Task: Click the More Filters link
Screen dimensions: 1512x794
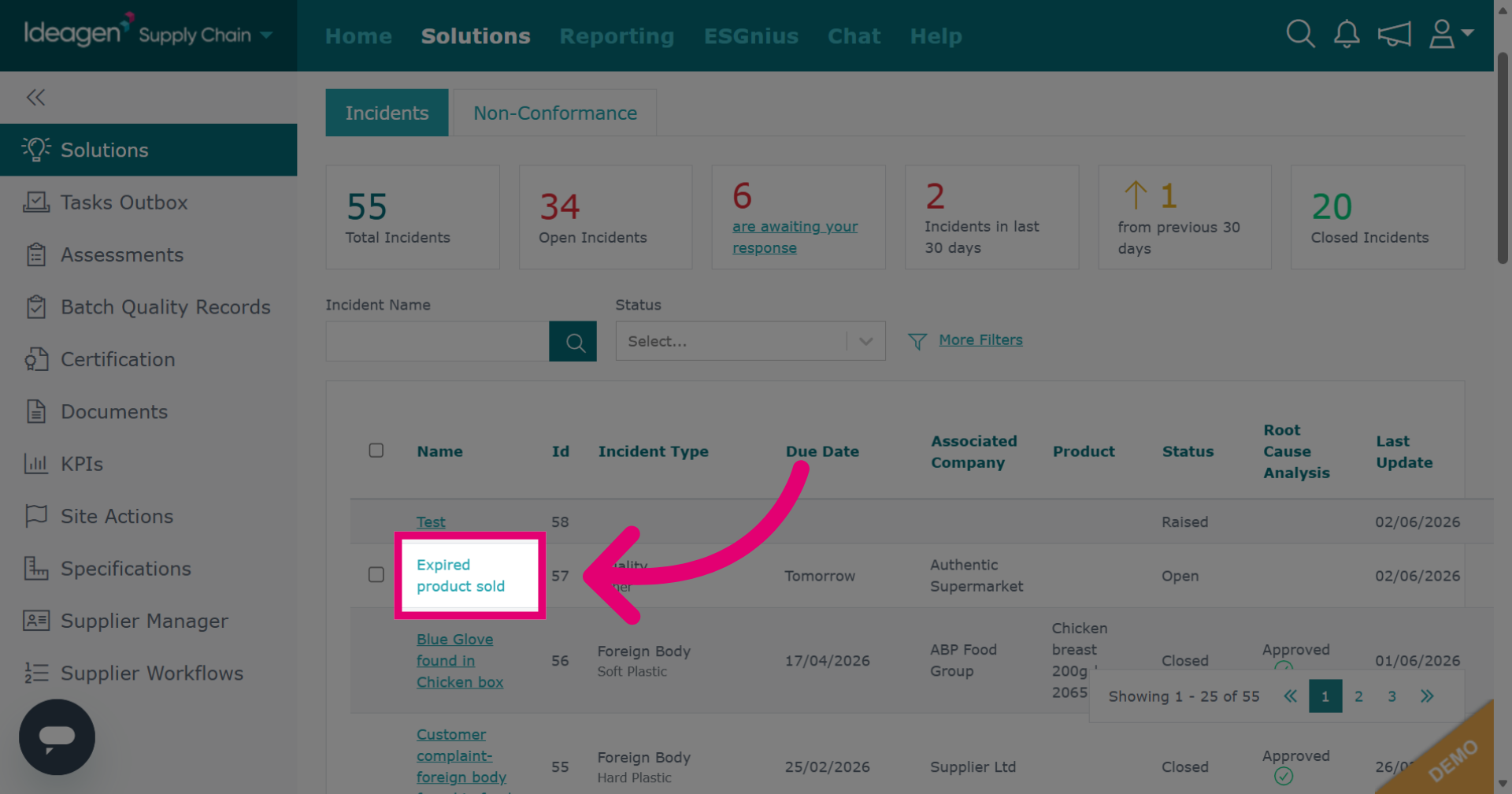Action: (x=980, y=339)
